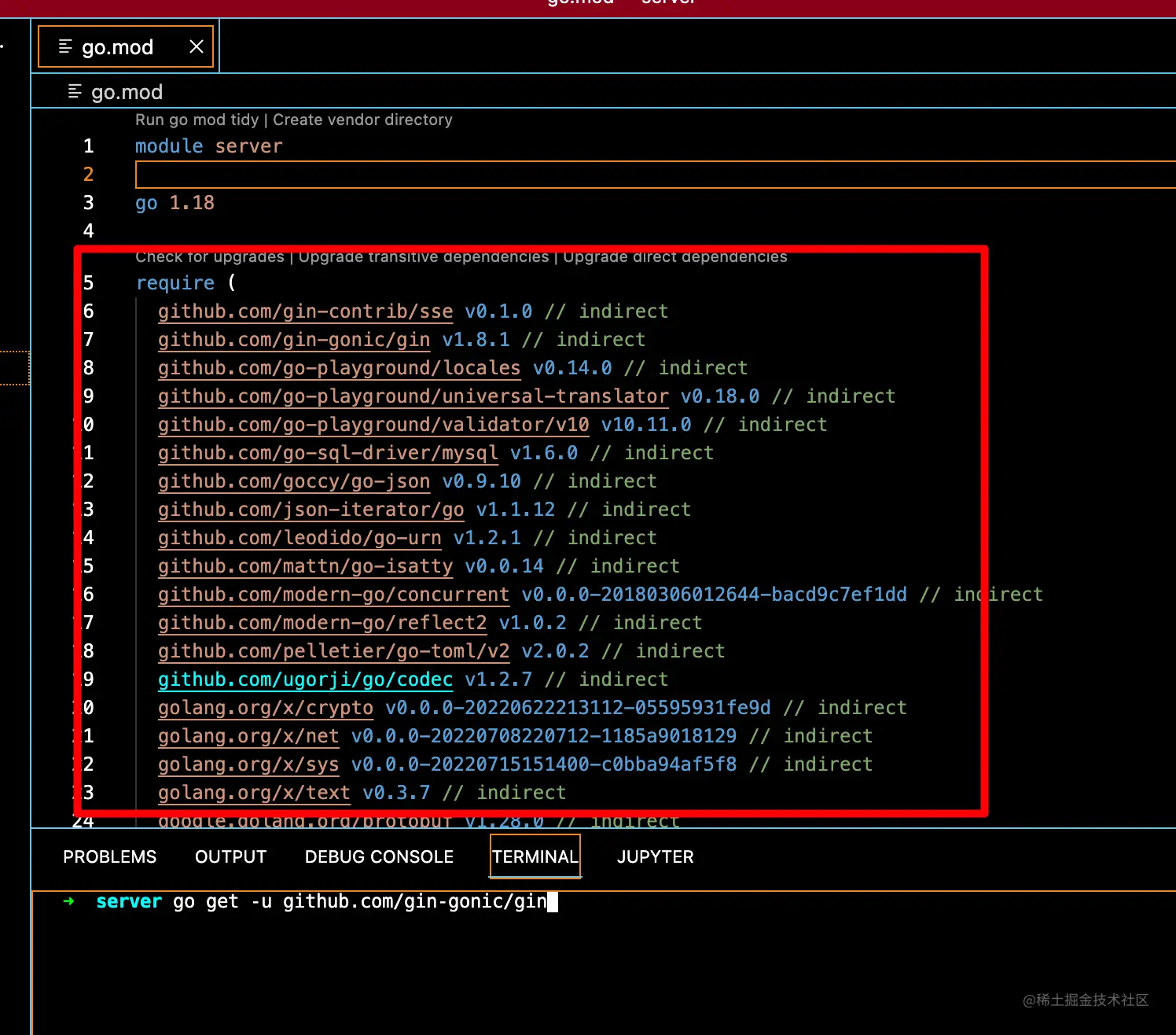Click Upgrade direct dependencies code lens

coord(675,256)
